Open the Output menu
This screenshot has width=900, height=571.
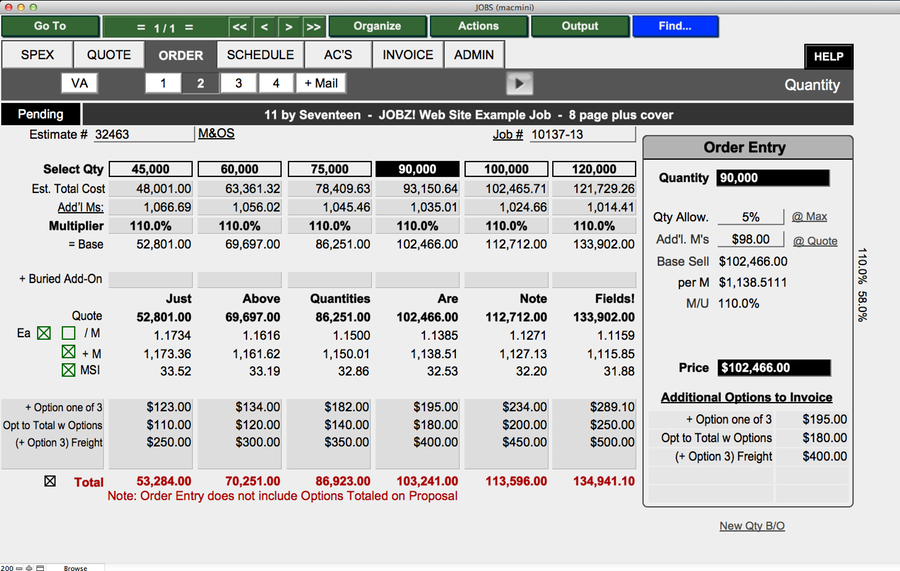tap(579, 26)
